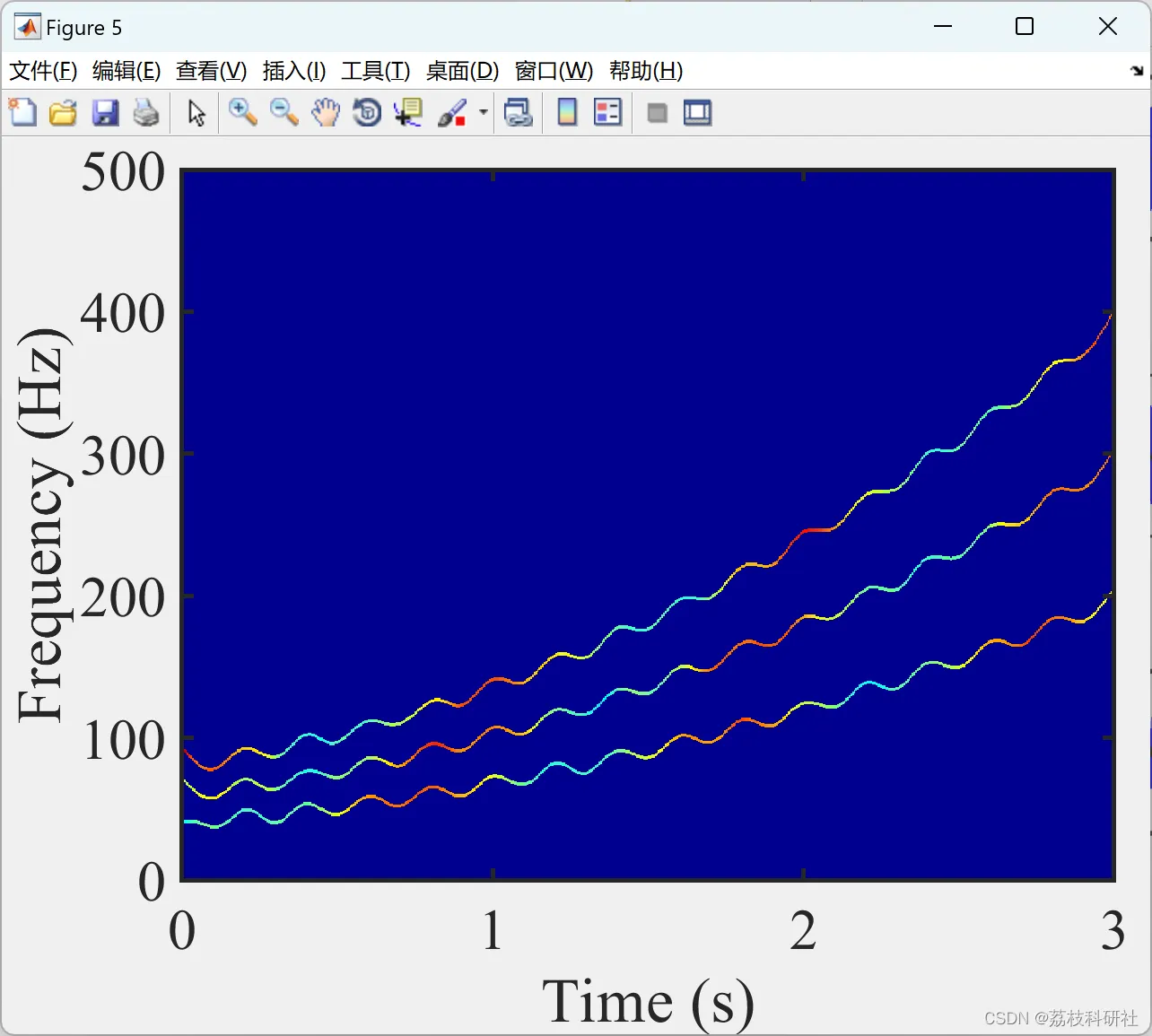
Task: Open the 帮助(H) menu
Action: click(x=646, y=71)
